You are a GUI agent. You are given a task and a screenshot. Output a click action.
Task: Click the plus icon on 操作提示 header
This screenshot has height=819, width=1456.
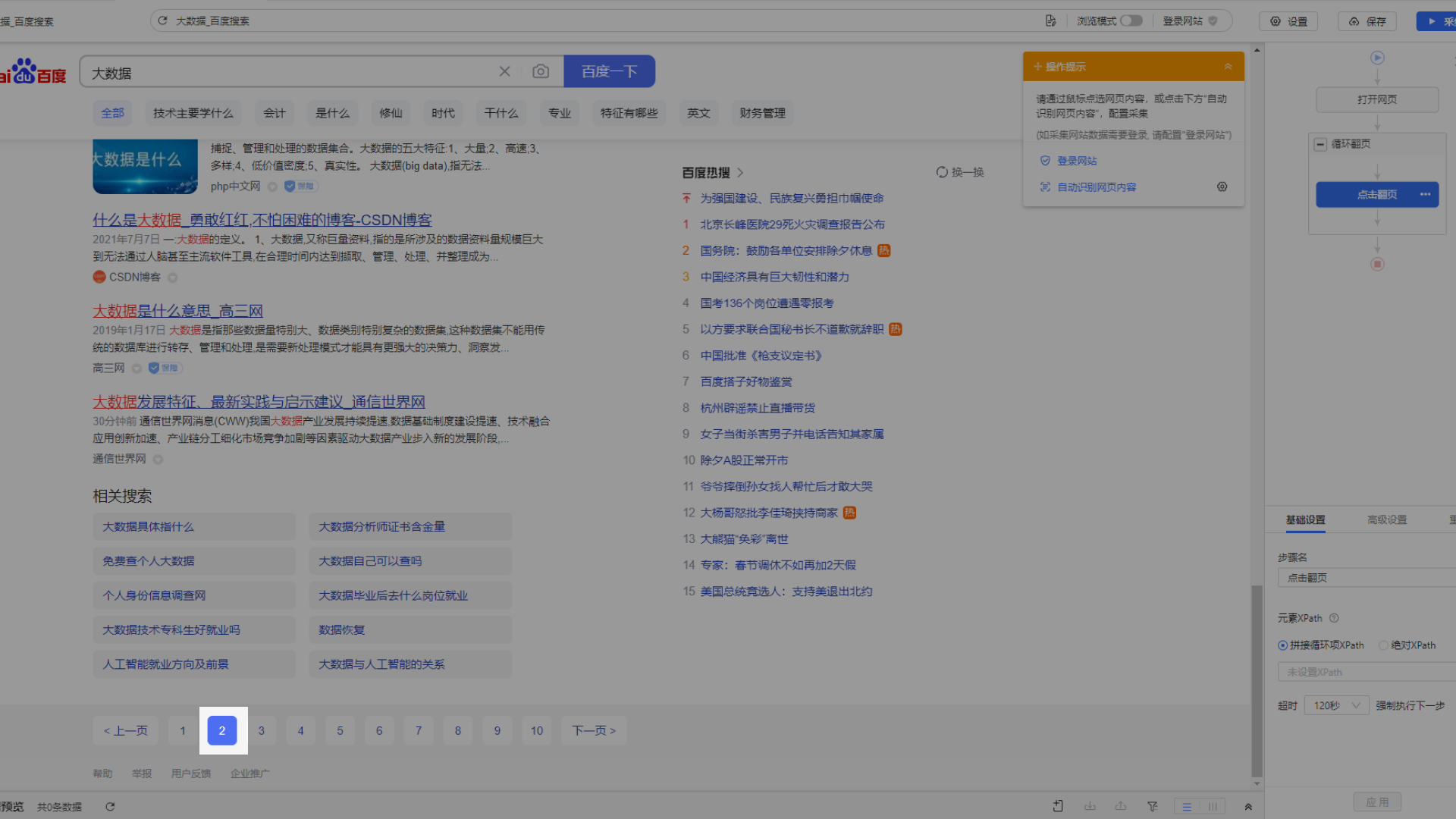click(1037, 67)
